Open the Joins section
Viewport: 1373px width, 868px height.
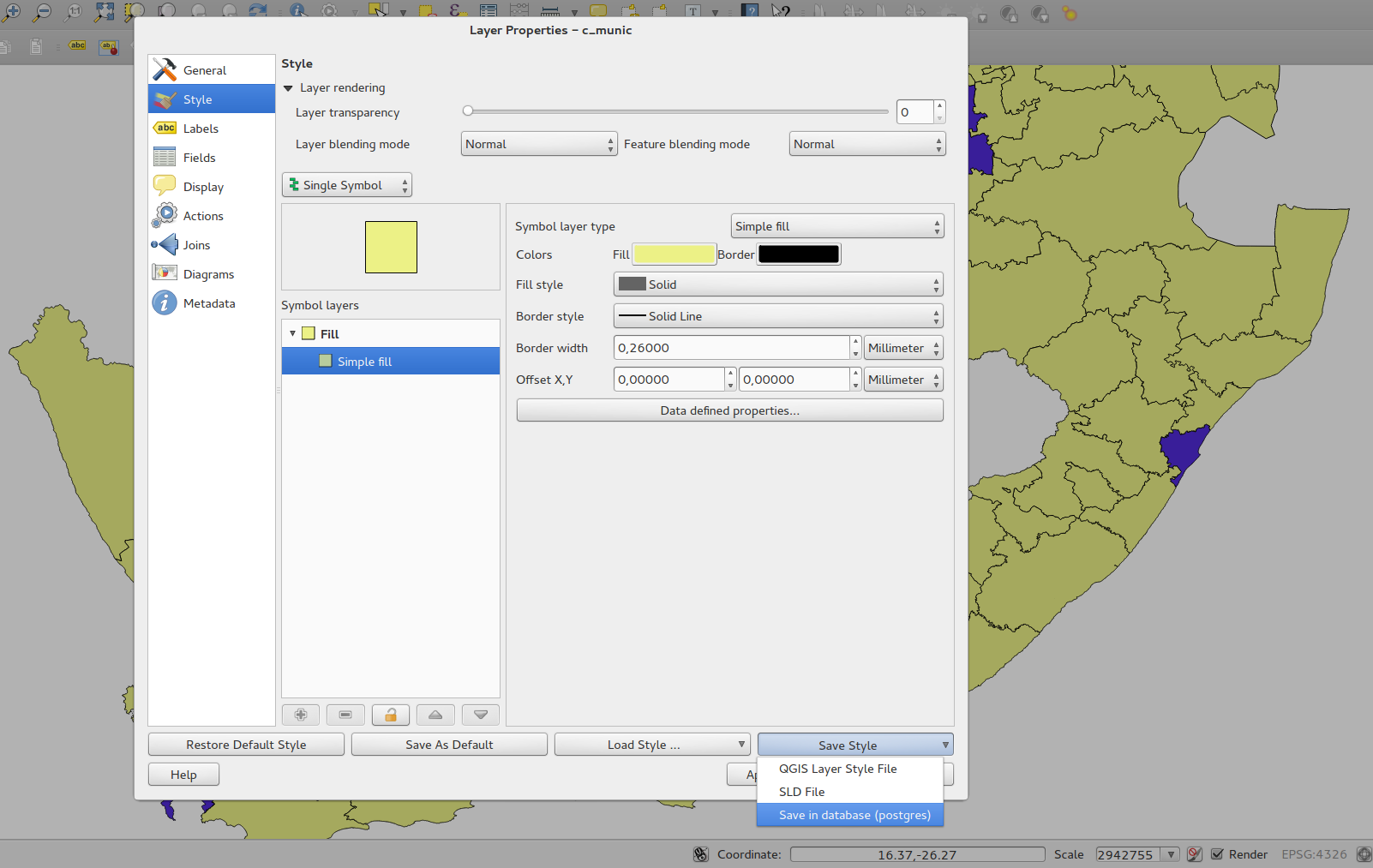point(196,245)
